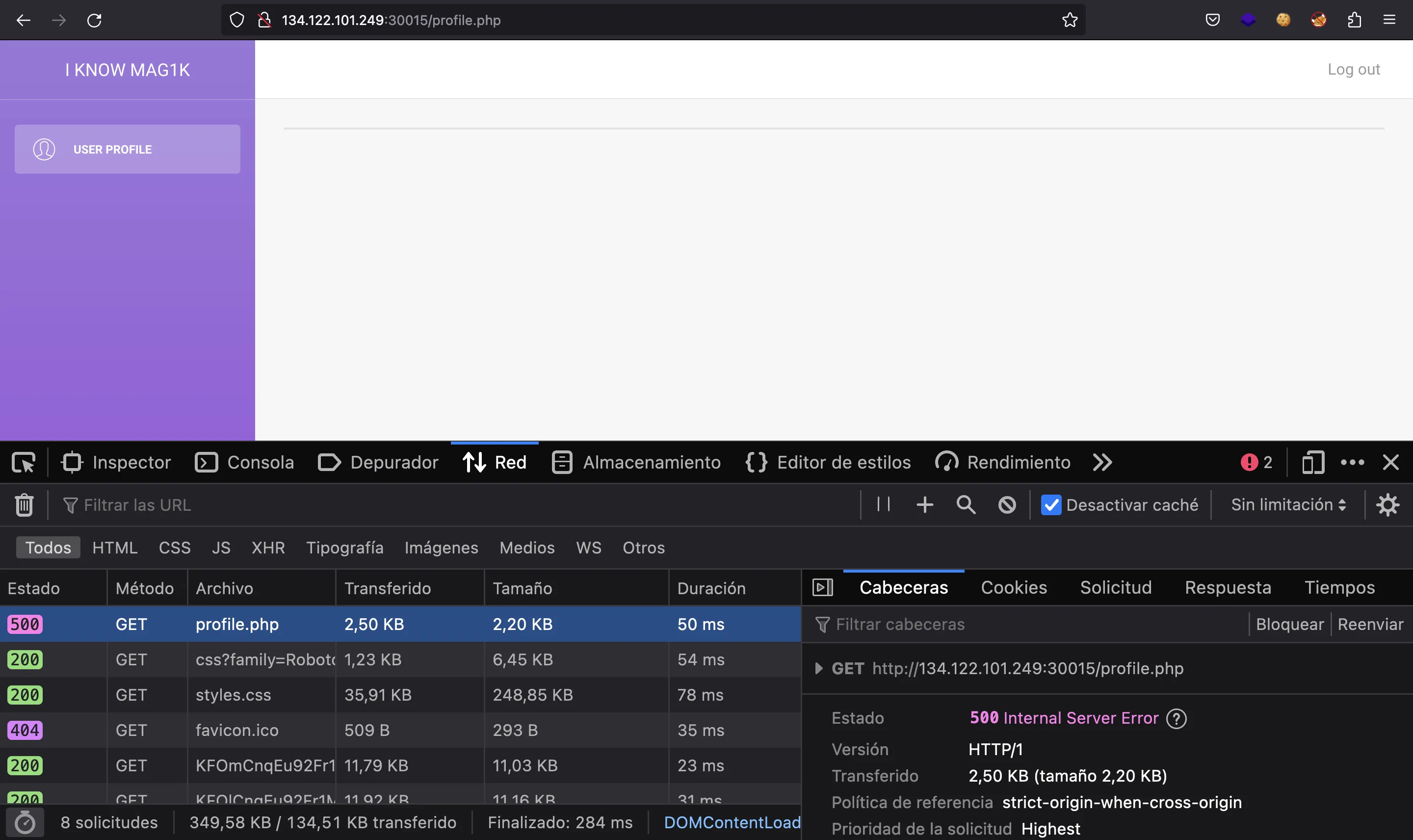Switch to Inspector tab

click(x=116, y=463)
